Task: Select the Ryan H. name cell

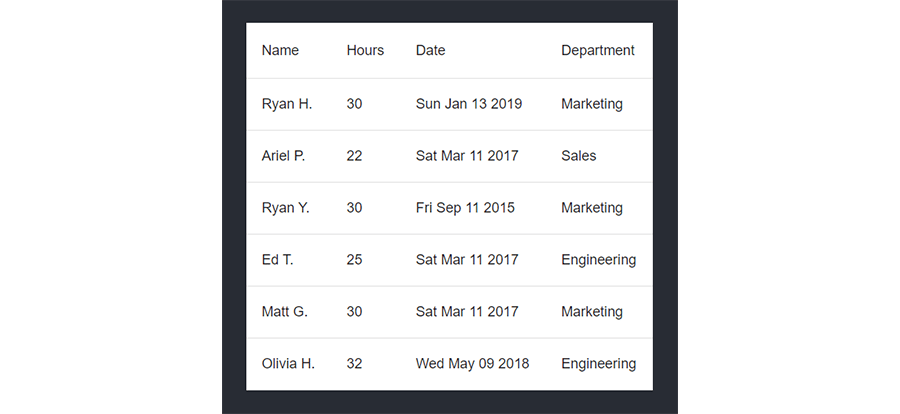Action: pyautogui.click(x=287, y=104)
